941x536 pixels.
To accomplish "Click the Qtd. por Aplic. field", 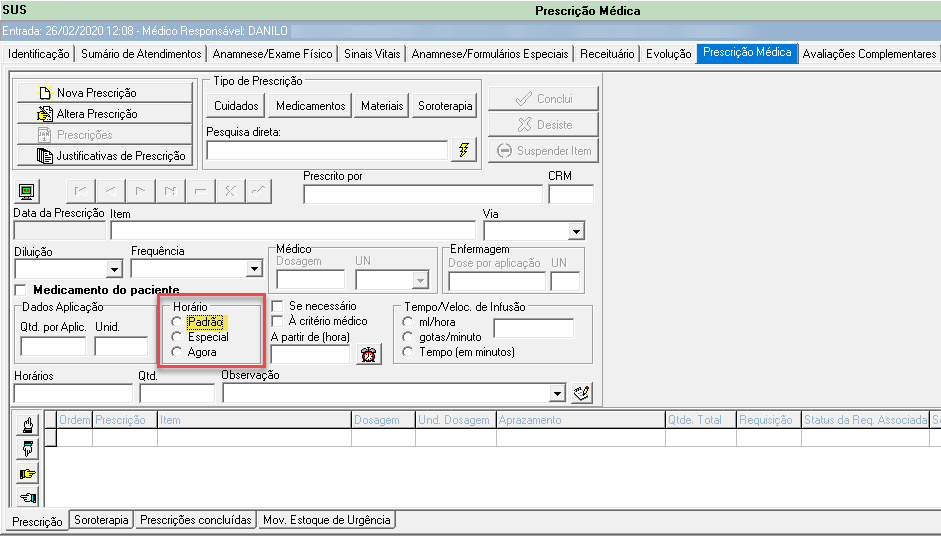I will [53, 346].
